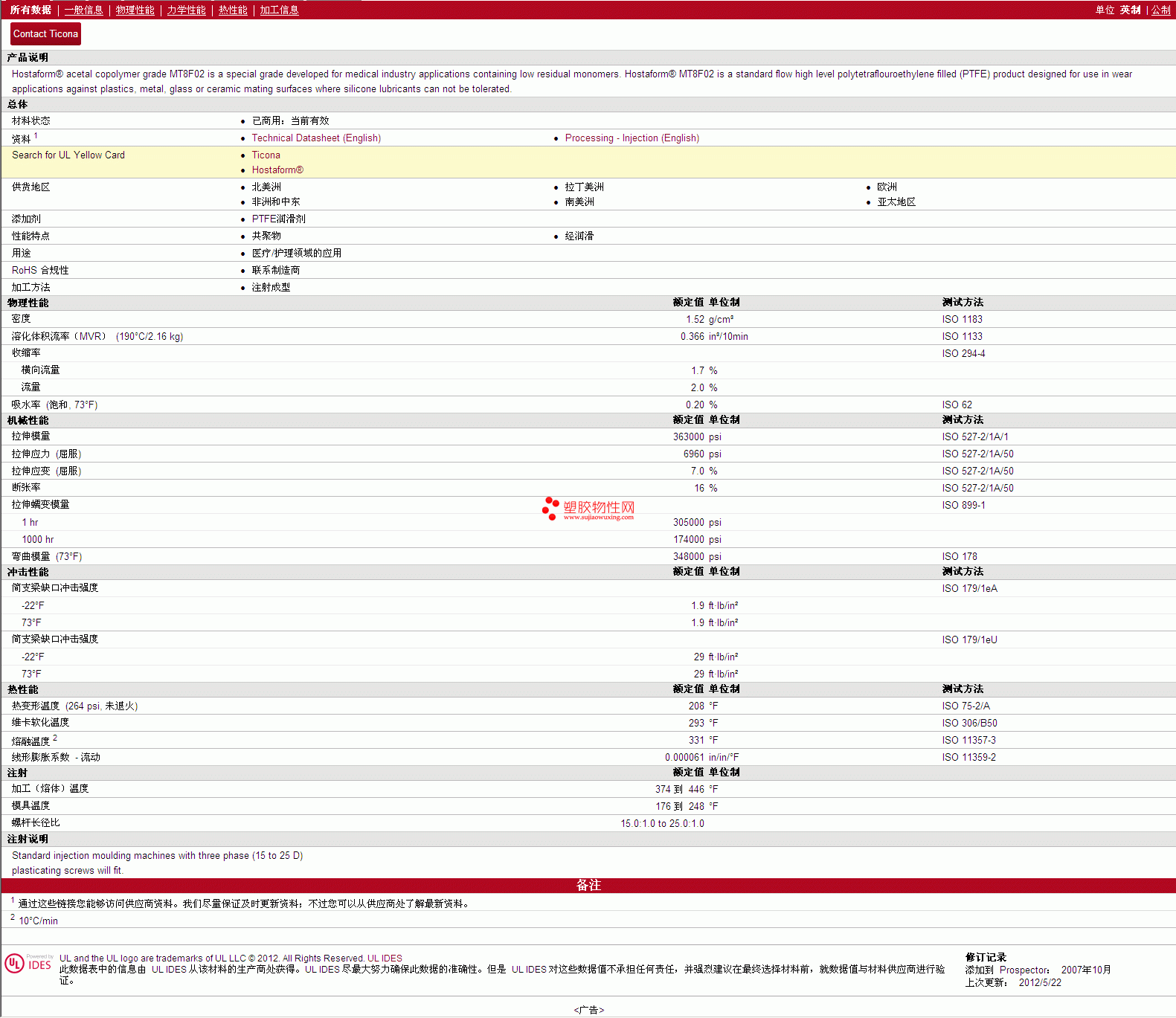The image size is (1176, 1018).
Task: Click the ISO 75-2/A test method
Action: pos(965,706)
